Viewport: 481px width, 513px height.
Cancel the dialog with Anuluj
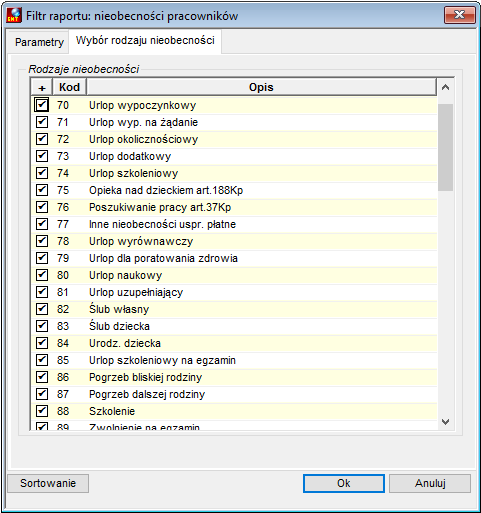point(430,483)
